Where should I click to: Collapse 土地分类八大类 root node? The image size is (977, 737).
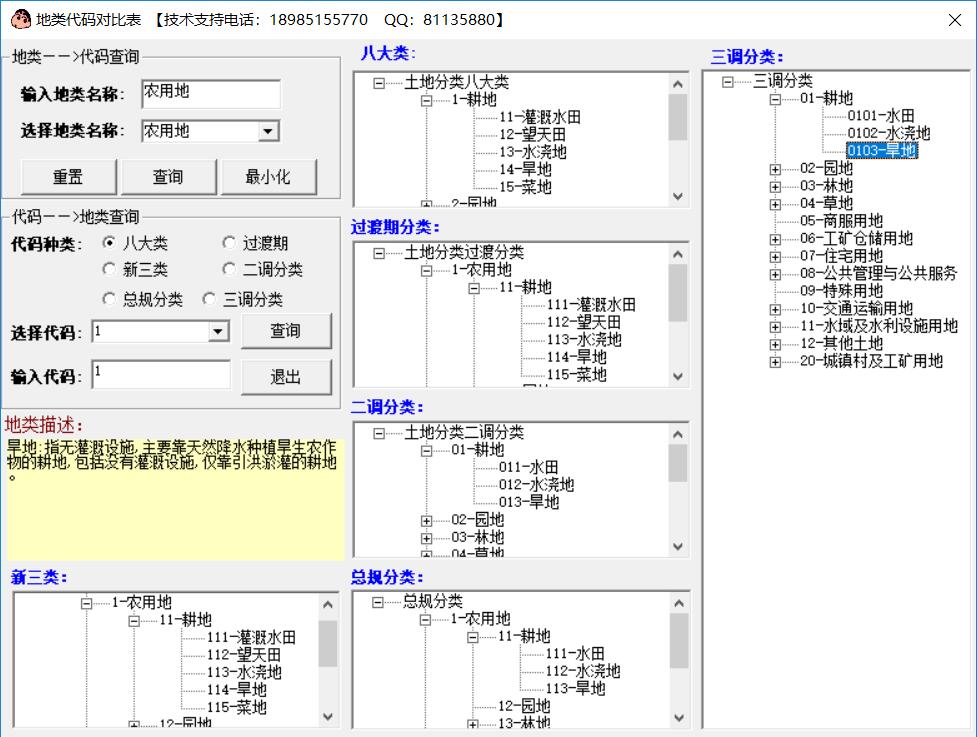tap(379, 83)
